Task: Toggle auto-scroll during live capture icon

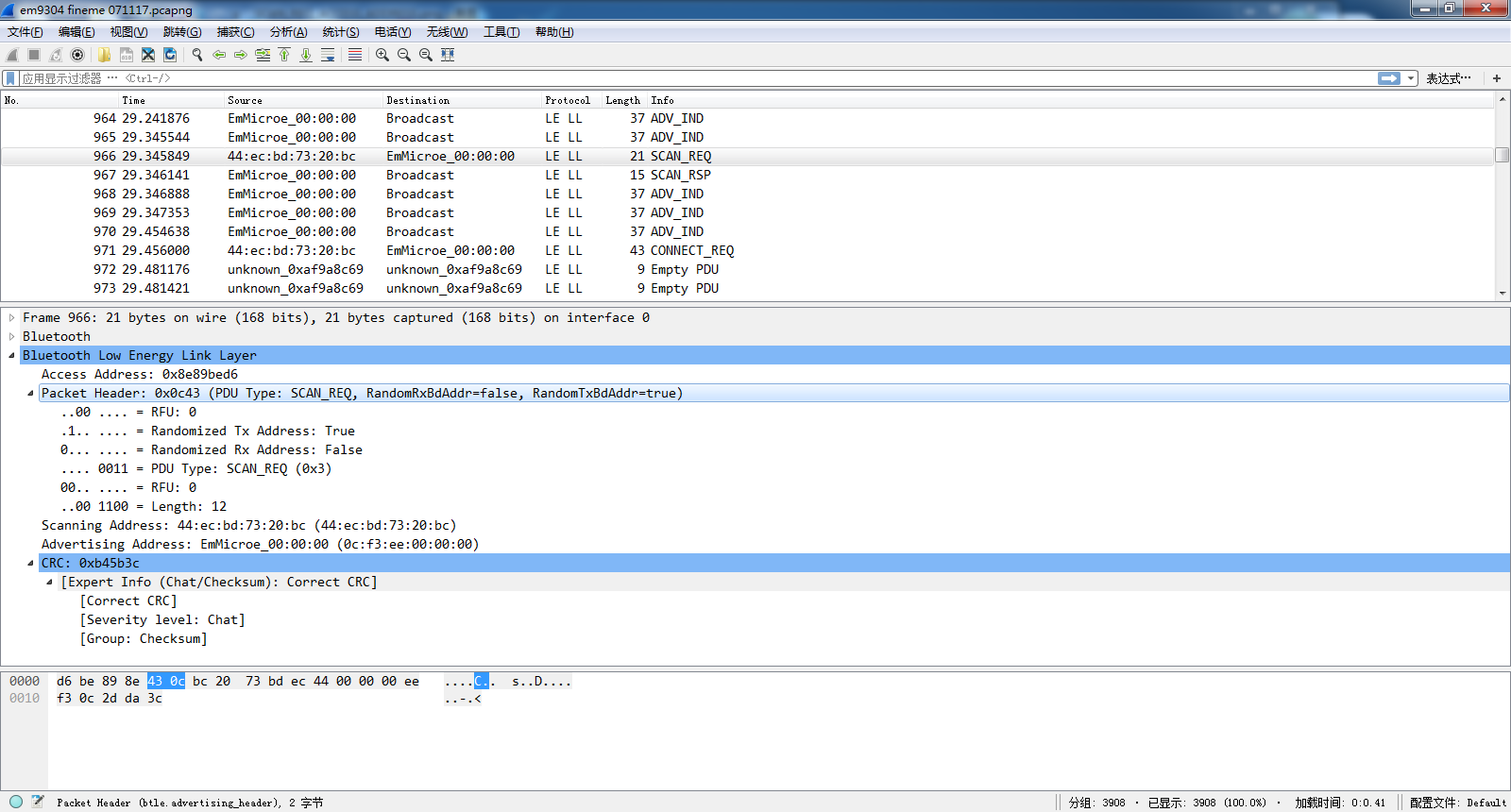Action: [328, 55]
